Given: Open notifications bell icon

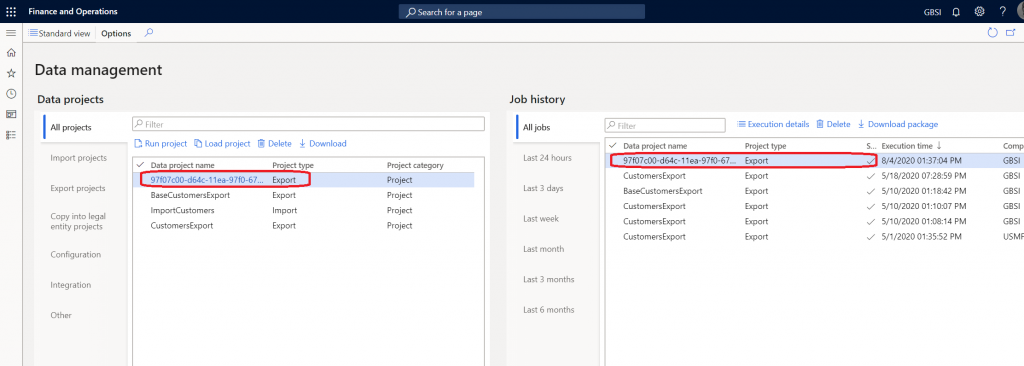Looking at the screenshot, I should pyautogui.click(x=956, y=12).
